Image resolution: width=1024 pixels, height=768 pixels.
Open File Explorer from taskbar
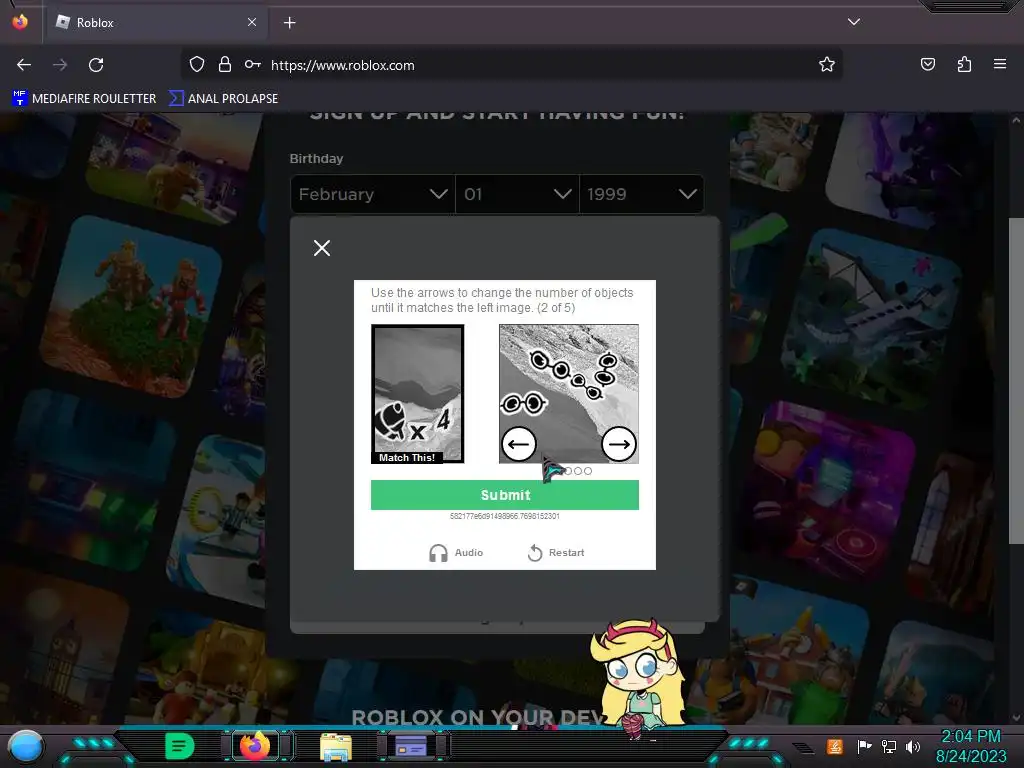[x=336, y=747]
